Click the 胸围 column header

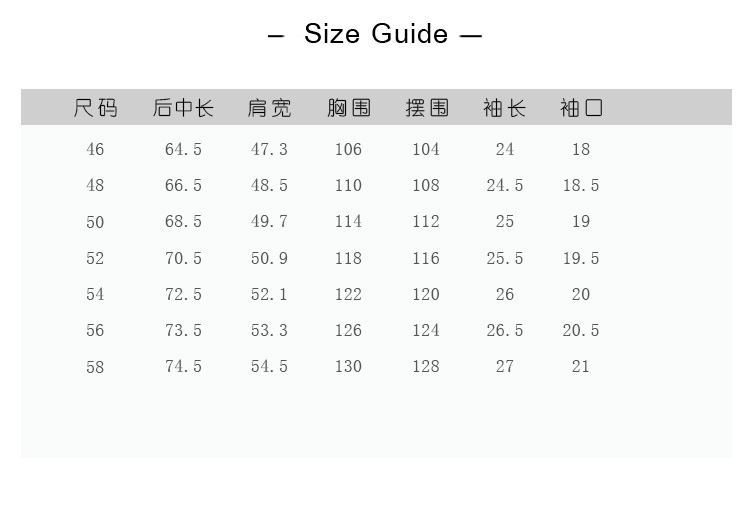(348, 108)
